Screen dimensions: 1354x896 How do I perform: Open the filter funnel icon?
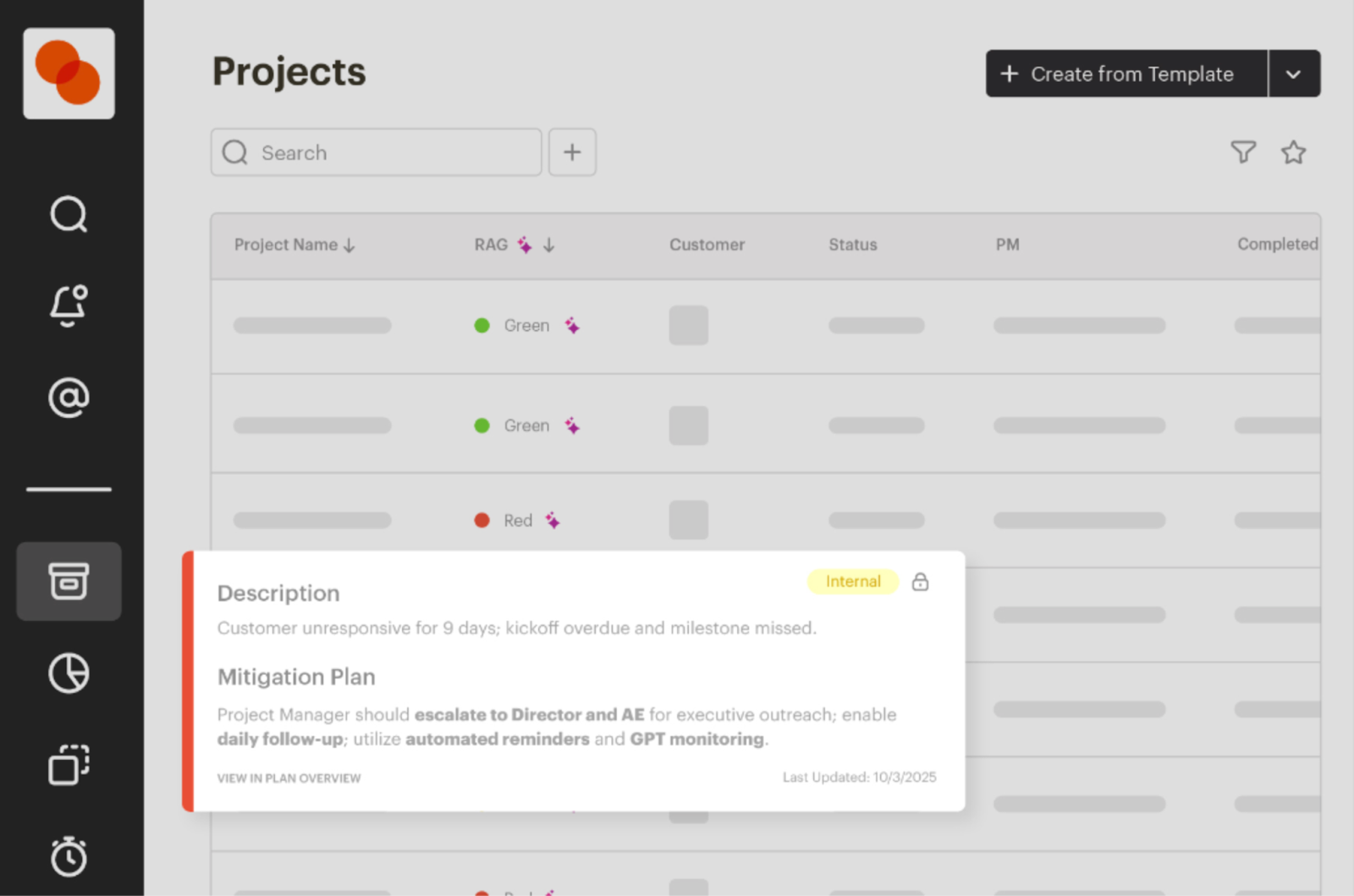pyautogui.click(x=1243, y=152)
